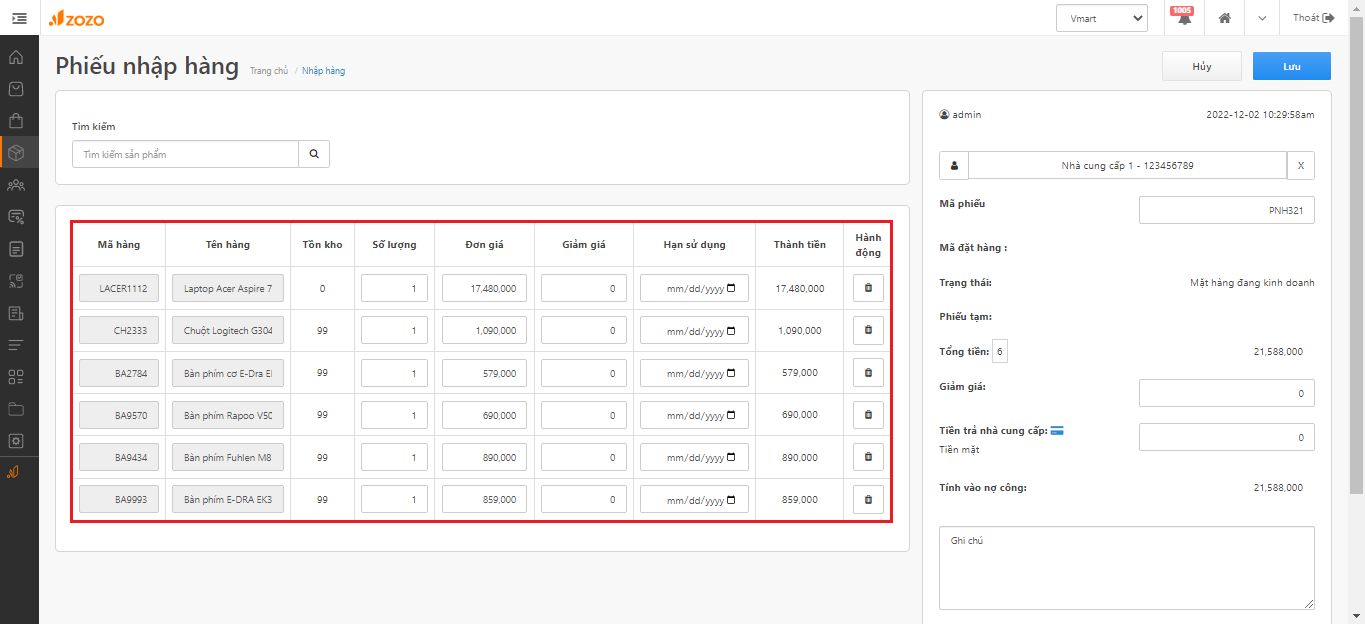Click the product name Laptop Acer Aspire 7

pos(228,288)
